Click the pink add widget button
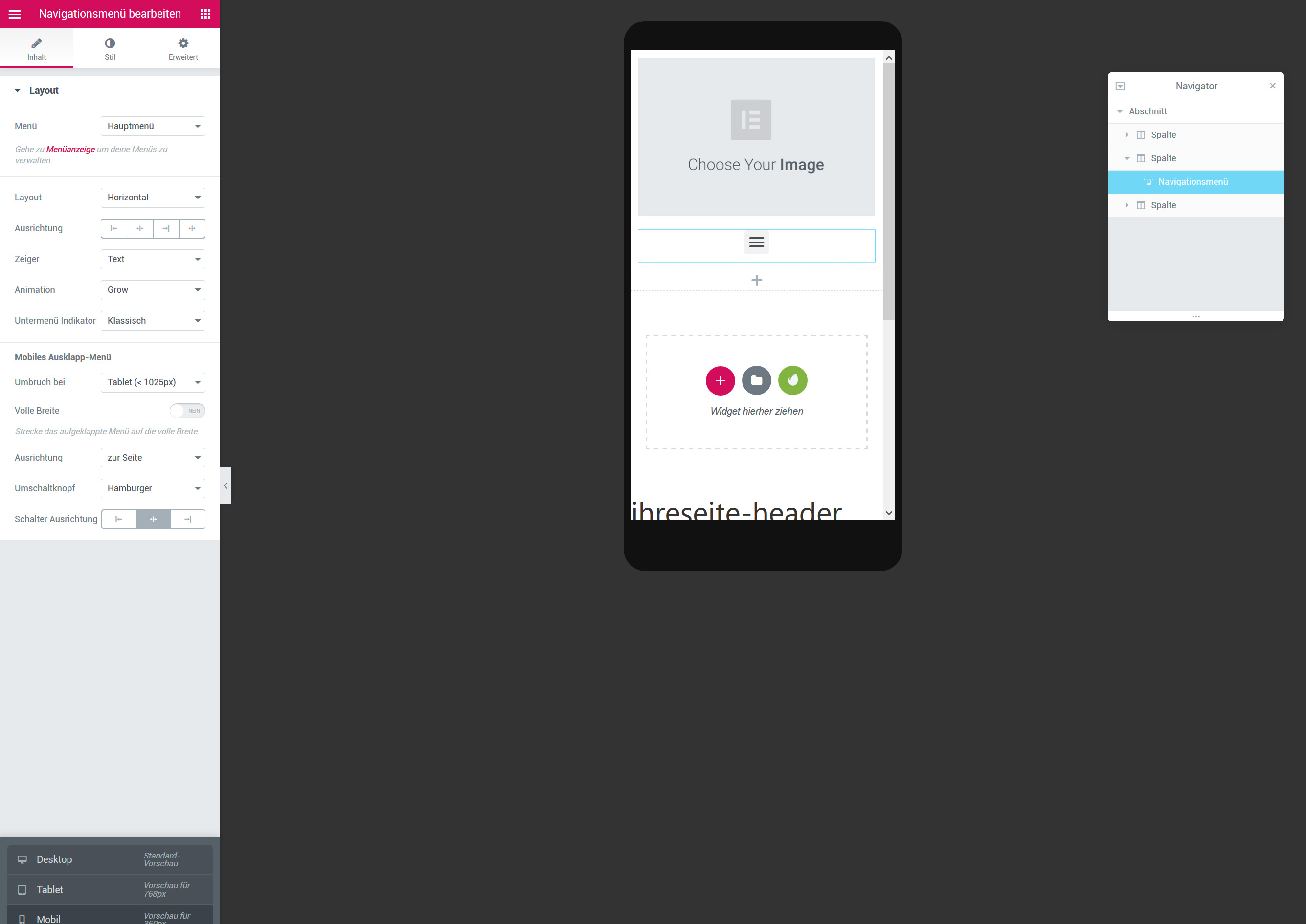Screen dimensions: 1306x924 coord(720,380)
